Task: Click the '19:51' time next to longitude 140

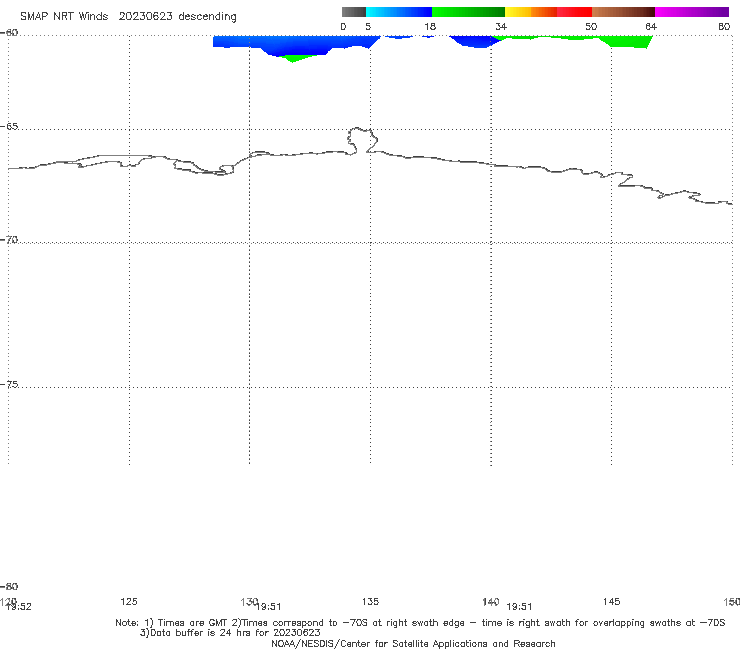Action: pos(519,607)
